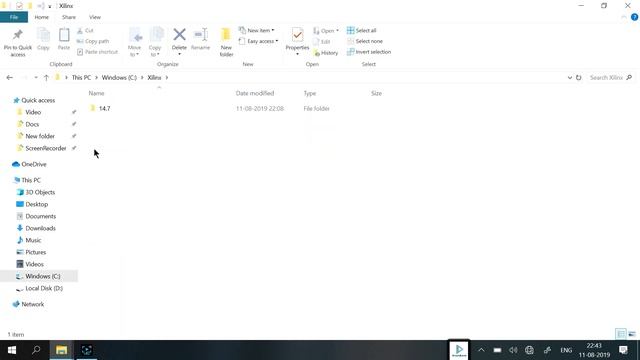
Task: Open the recent locations dropdown arrow
Action: 36,78
